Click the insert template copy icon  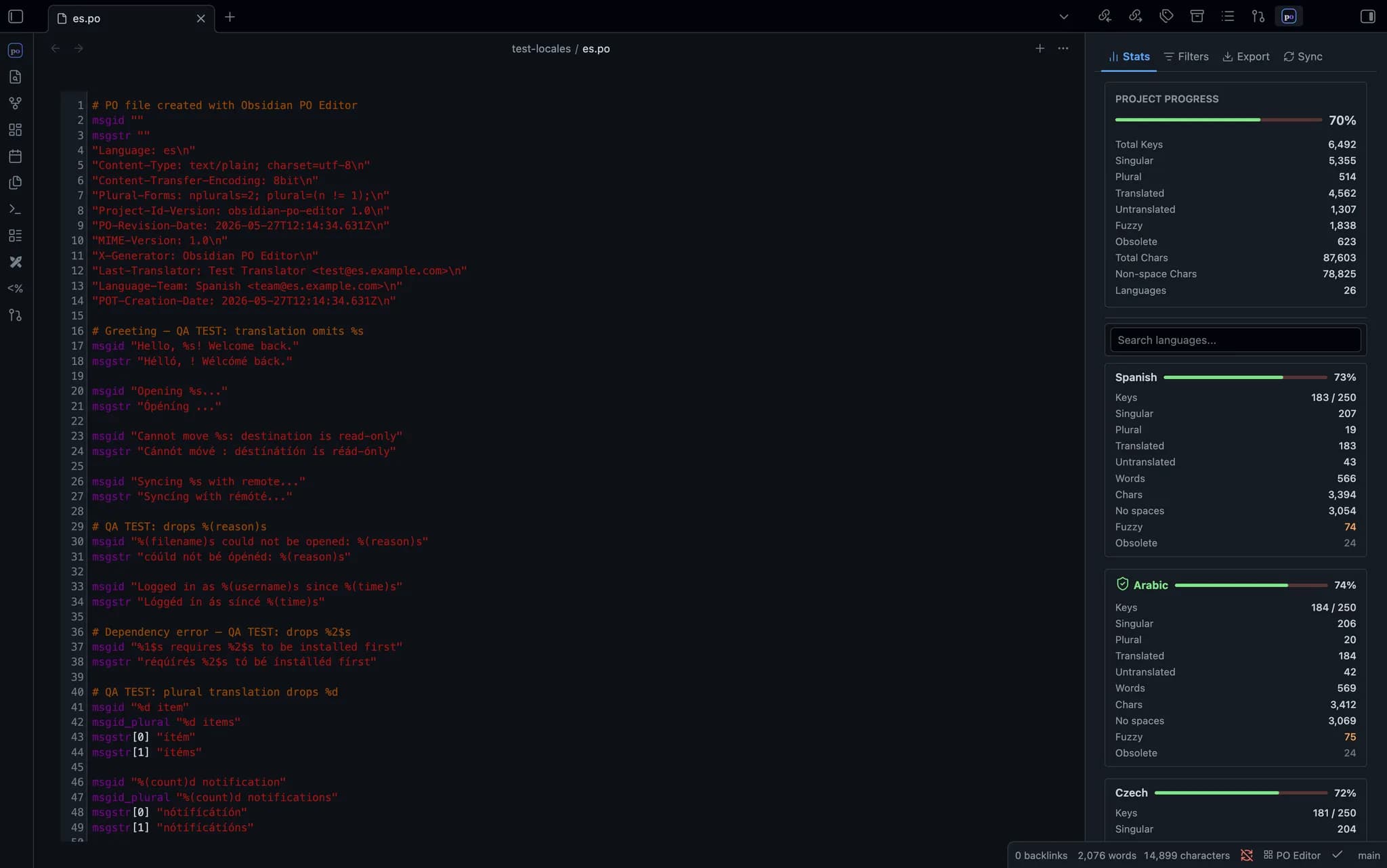coord(15,183)
